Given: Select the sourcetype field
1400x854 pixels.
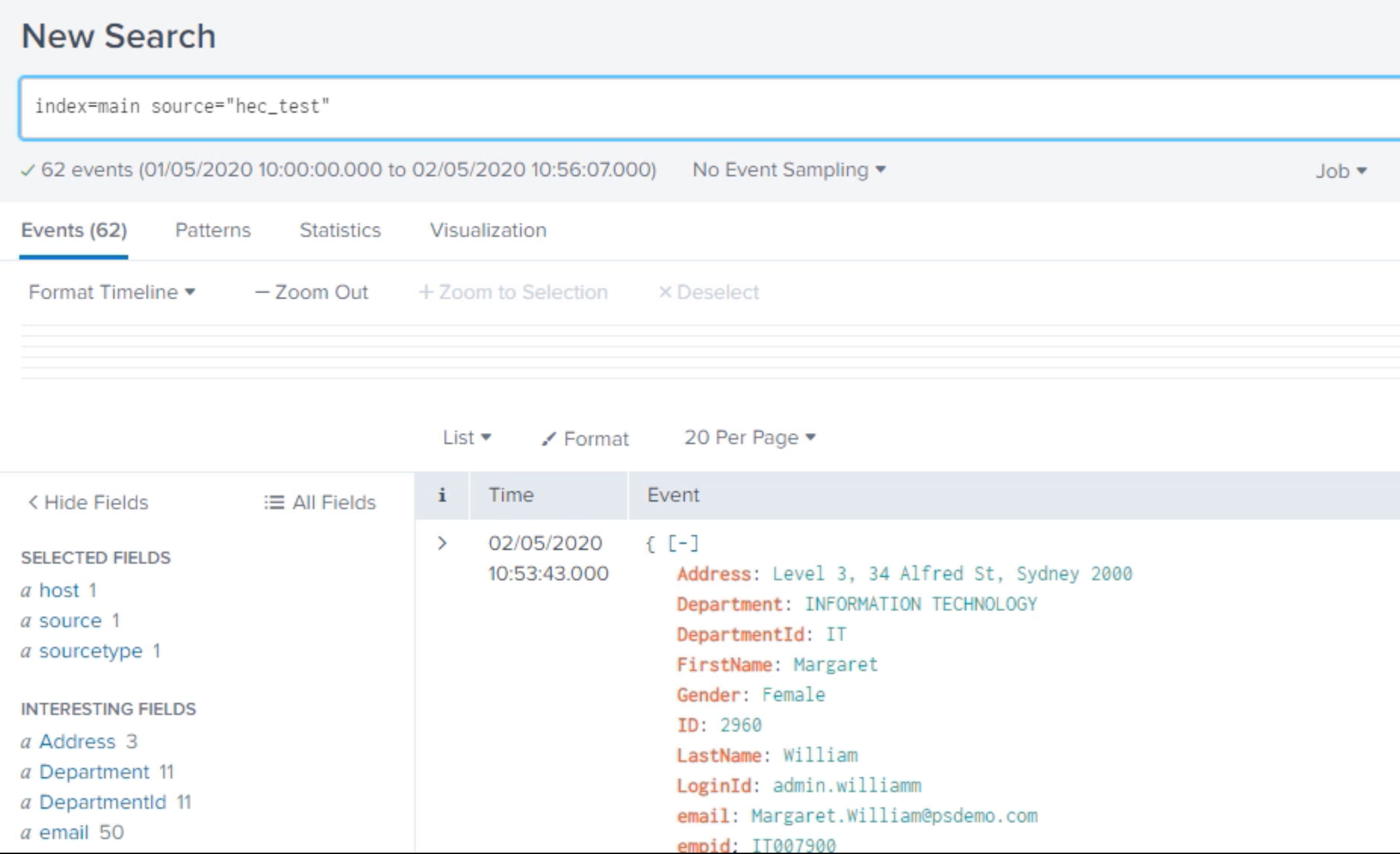Looking at the screenshot, I should 91,651.
